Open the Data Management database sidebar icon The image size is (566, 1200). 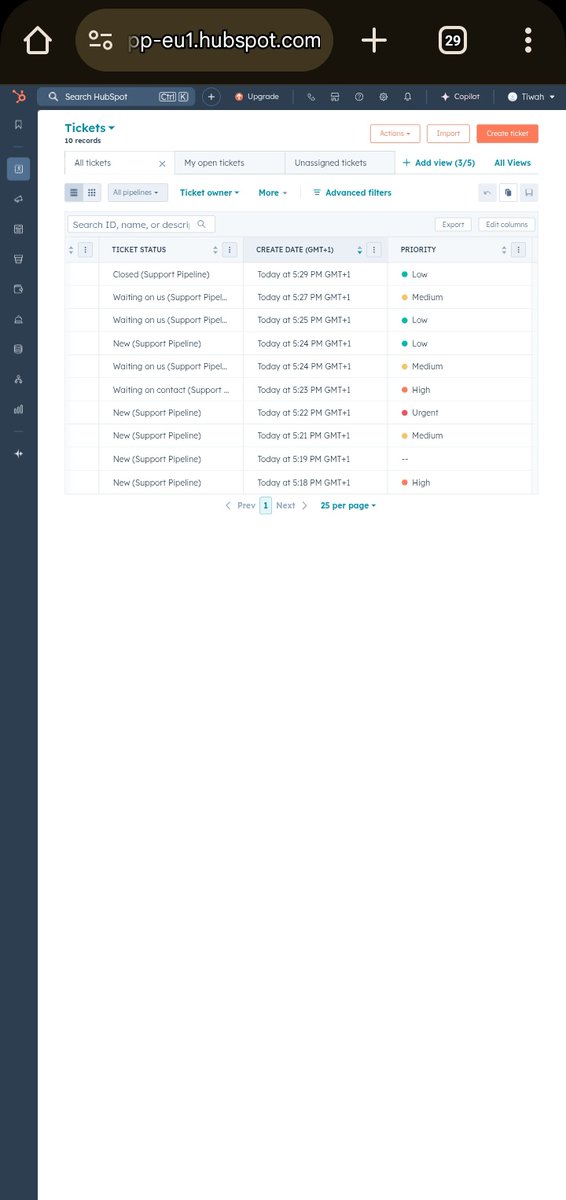point(18,349)
